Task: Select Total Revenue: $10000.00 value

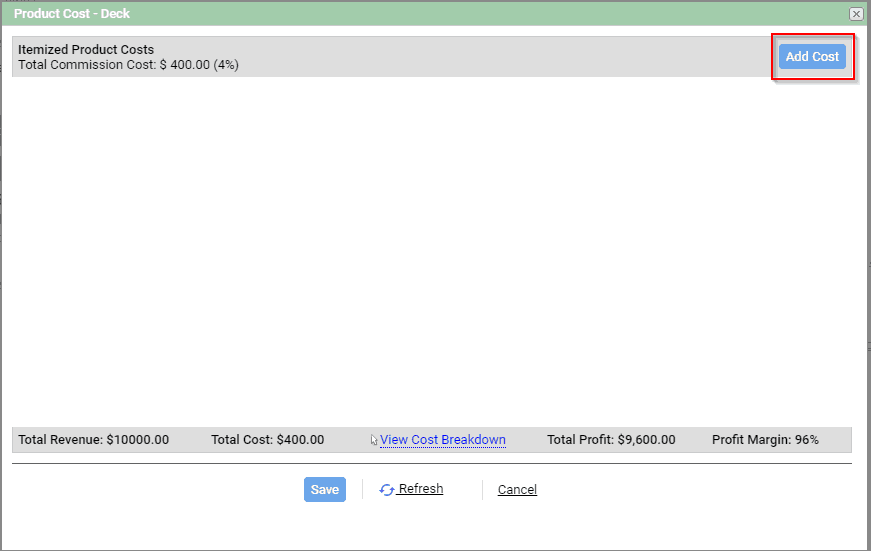Action: 93,440
